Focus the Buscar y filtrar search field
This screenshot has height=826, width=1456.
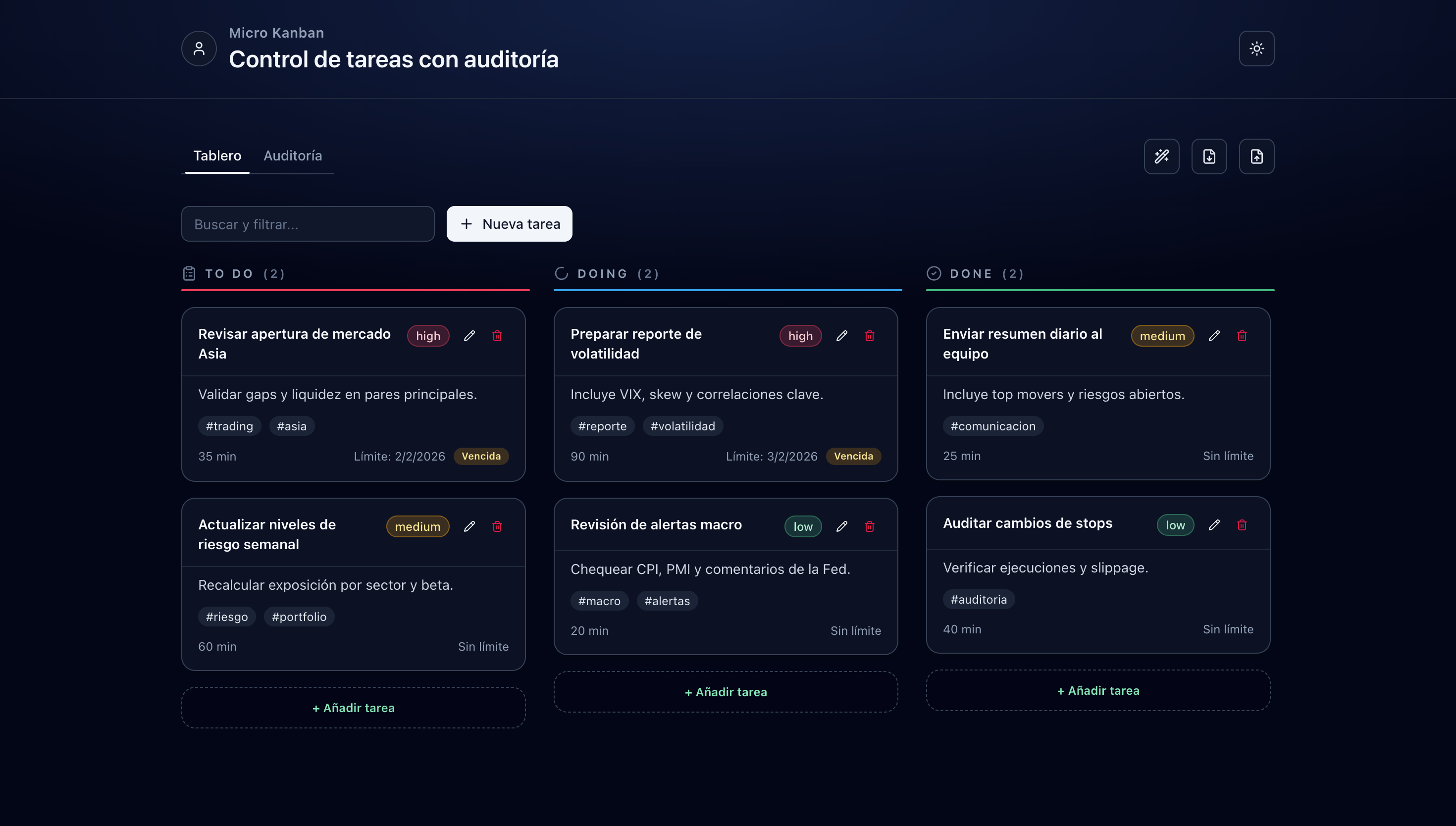point(308,224)
